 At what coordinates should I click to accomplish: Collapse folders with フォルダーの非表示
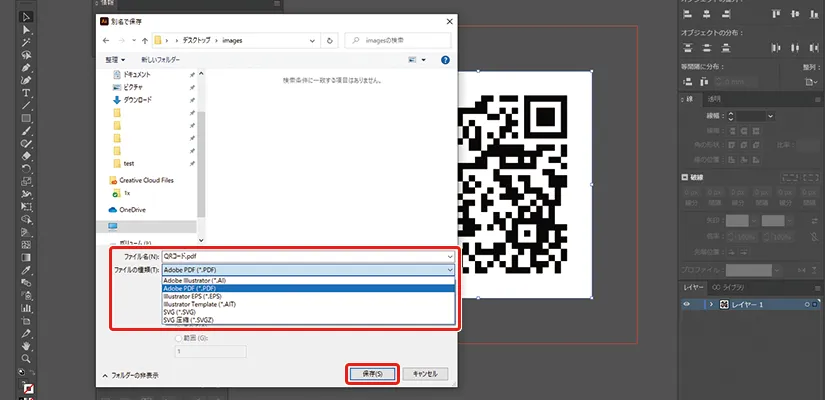[130, 375]
